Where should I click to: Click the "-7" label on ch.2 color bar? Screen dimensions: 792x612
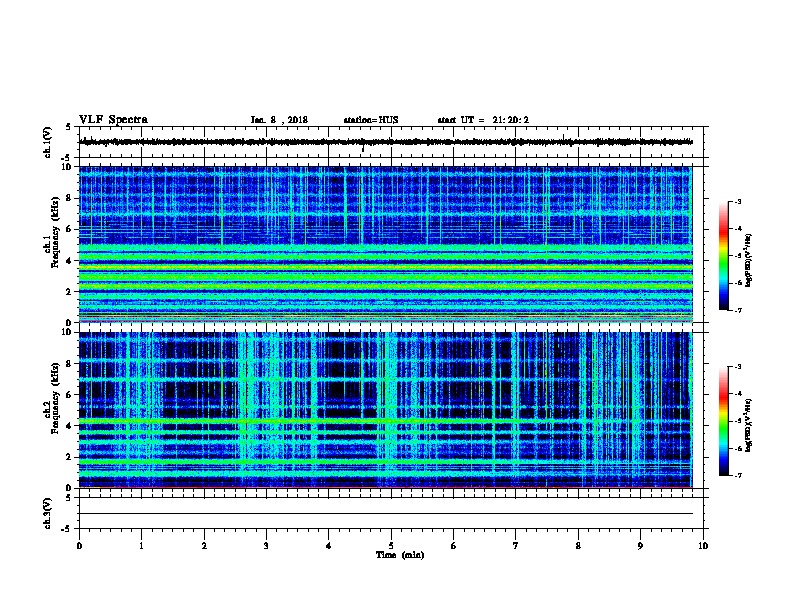pyautogui.click(x=737, y=475)
